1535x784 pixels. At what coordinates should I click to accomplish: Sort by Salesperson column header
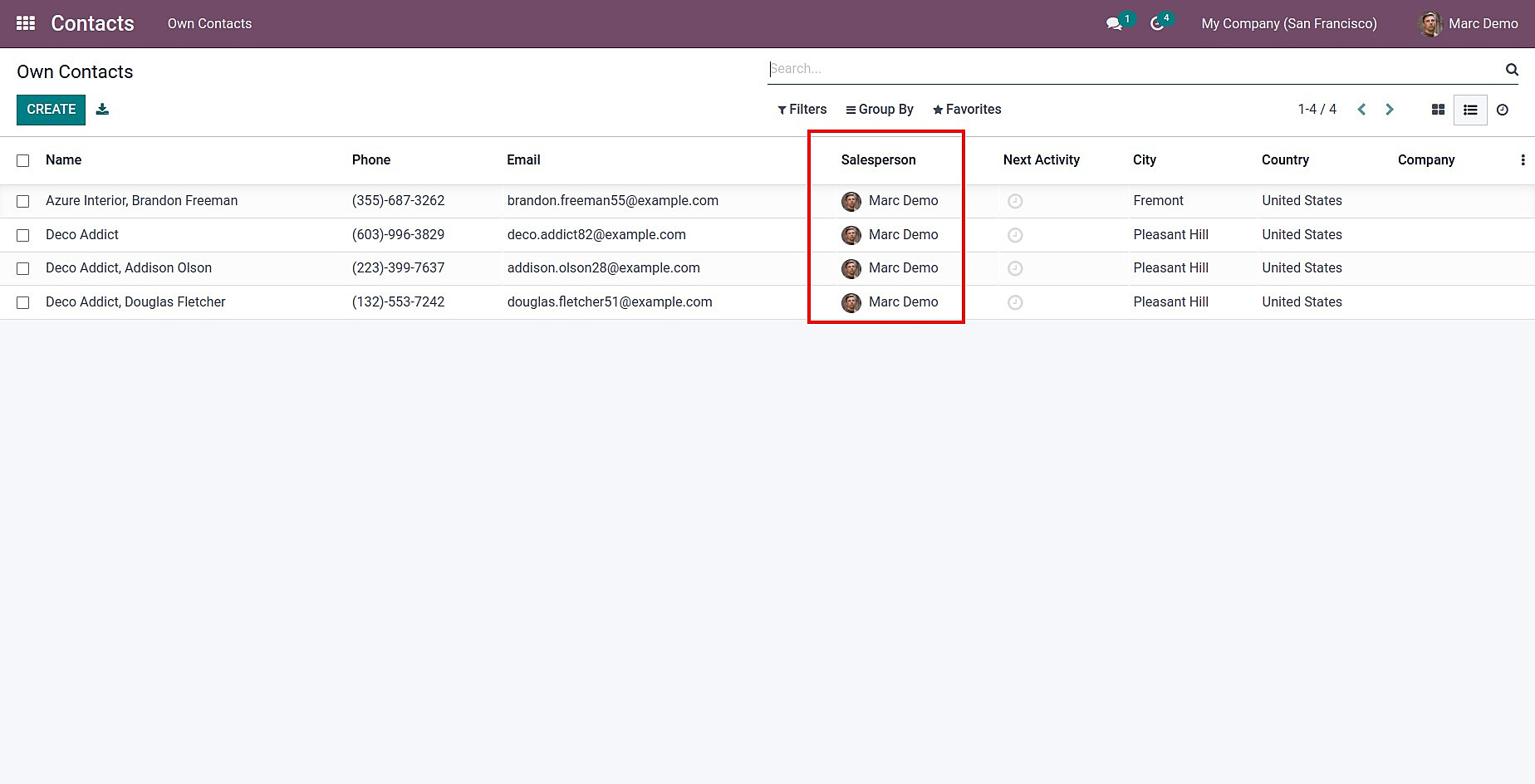click(878, 159)
